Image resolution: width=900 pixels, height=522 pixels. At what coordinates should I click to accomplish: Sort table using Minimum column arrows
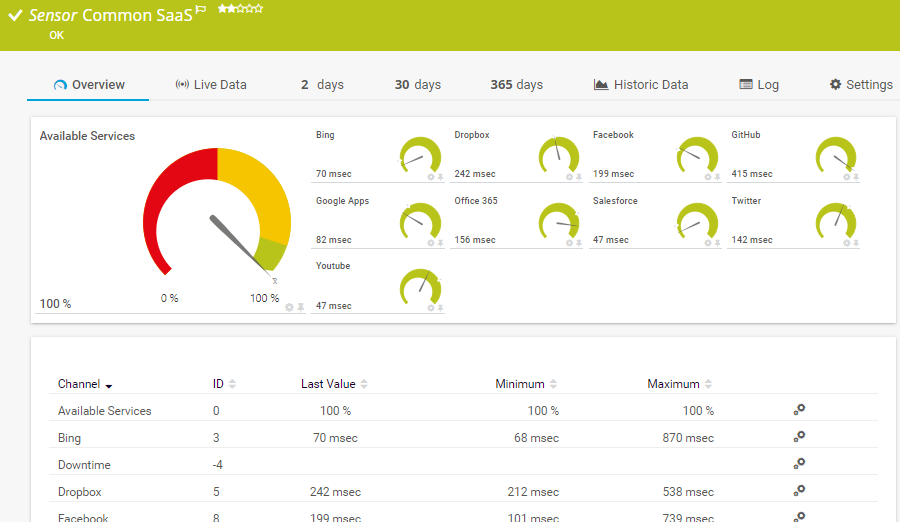tap(553, 384)
